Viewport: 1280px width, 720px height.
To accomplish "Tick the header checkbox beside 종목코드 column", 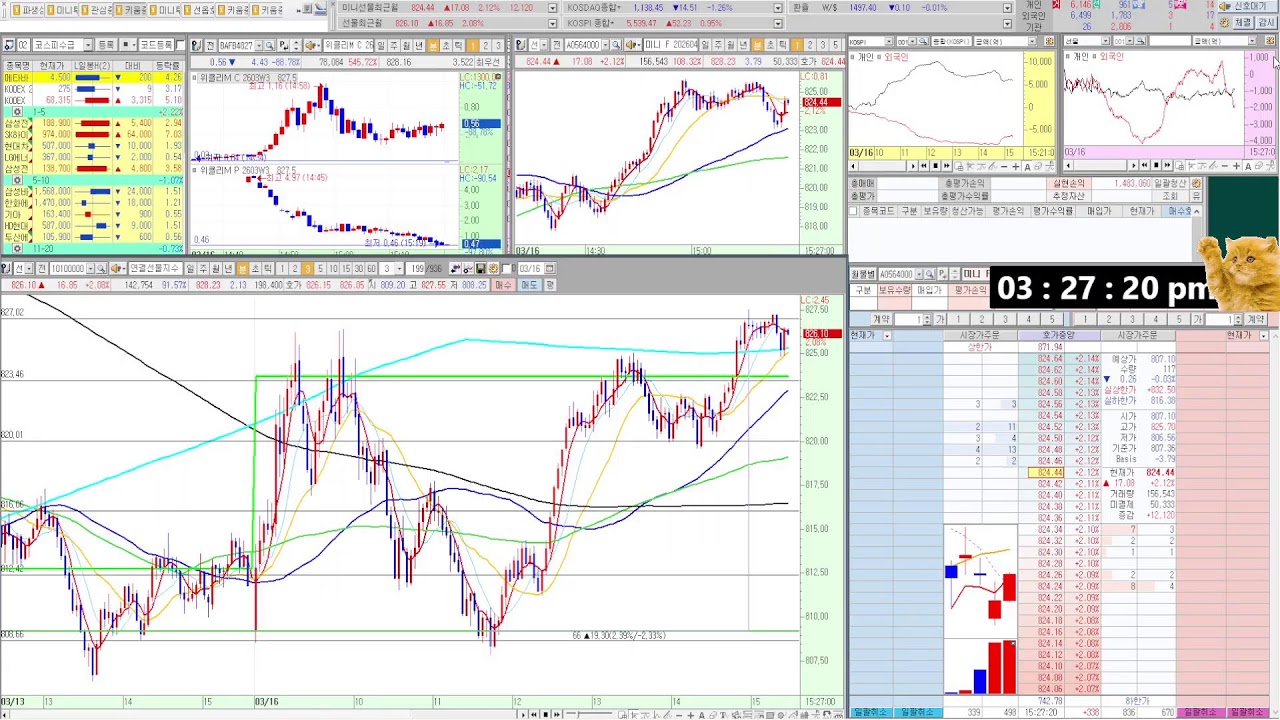I will click(854, 211).
